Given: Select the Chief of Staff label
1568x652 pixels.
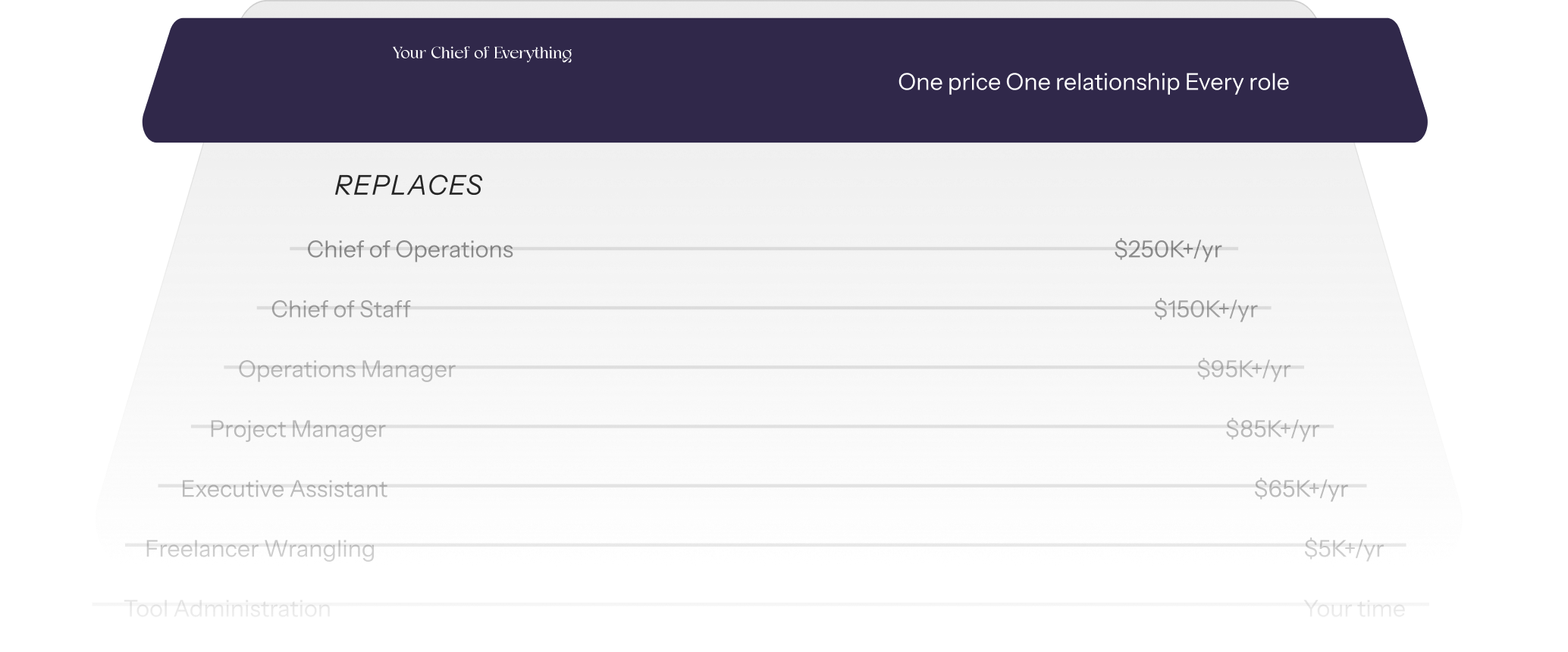Looking at the screenshot, I should [340, 309].
